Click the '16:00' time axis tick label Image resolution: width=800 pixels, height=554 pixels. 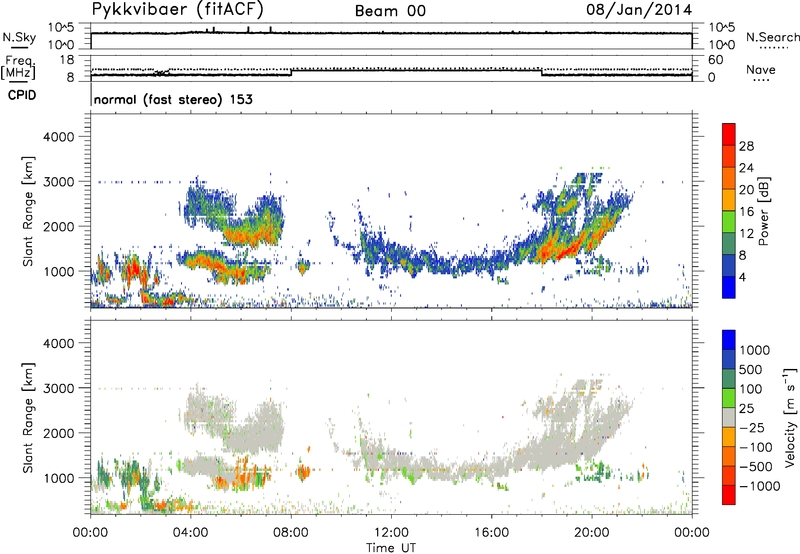tap(491, 533)
